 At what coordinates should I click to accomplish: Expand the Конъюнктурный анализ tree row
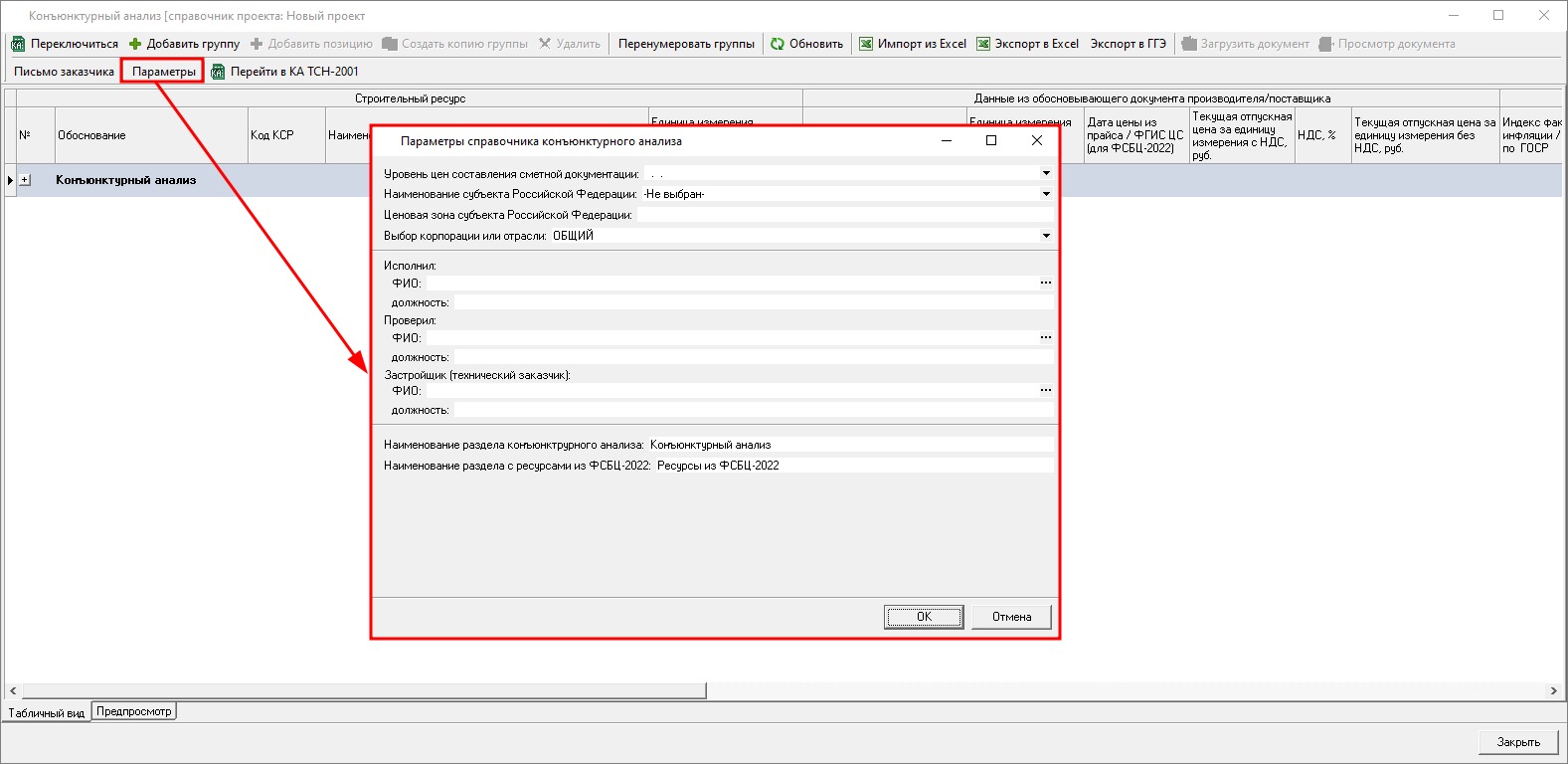coord(25,180)
